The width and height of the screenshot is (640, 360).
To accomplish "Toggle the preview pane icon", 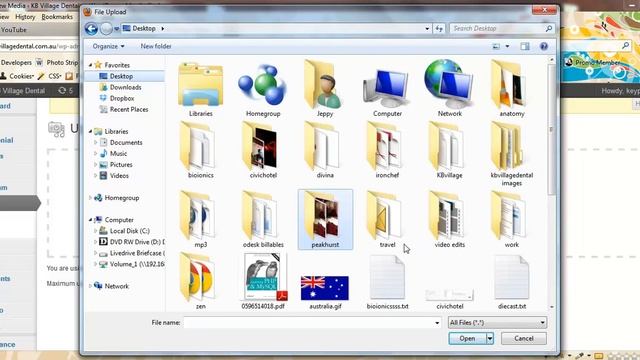I will pyautogui.click(x=525, y=47).
